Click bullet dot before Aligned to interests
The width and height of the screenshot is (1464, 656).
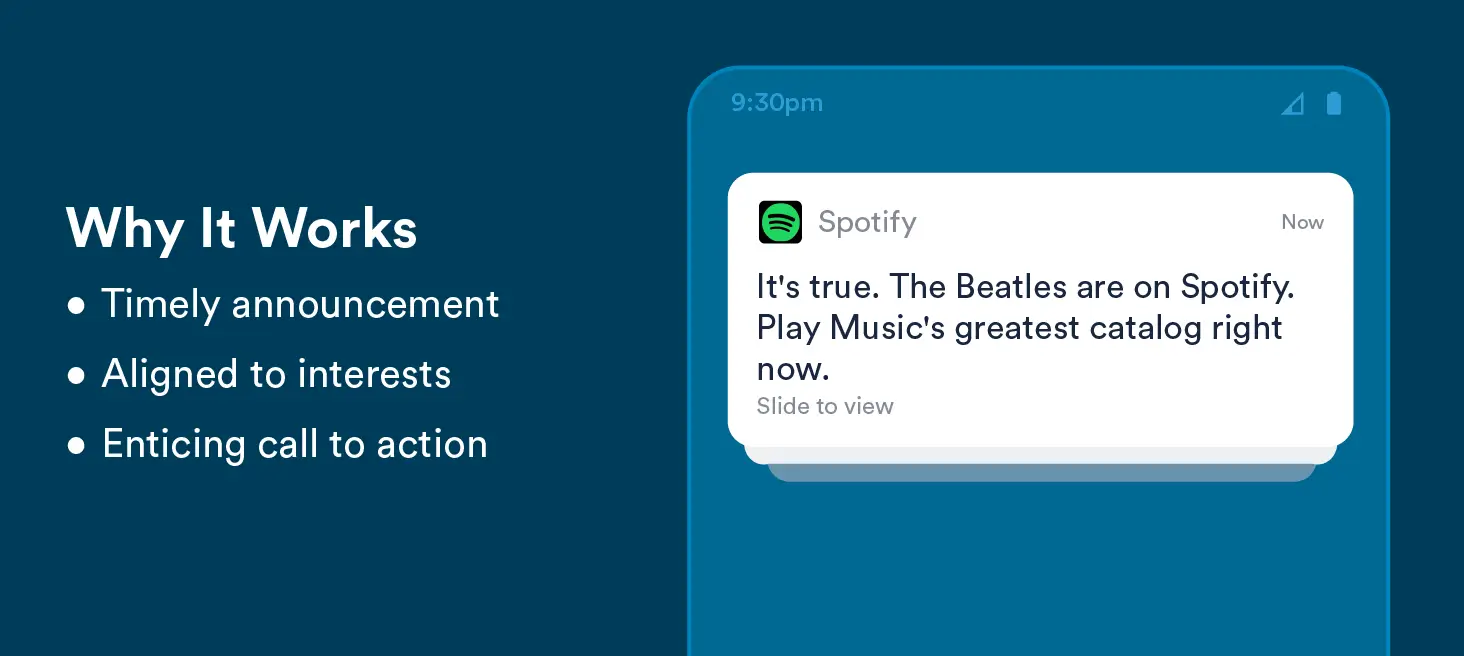76,376
